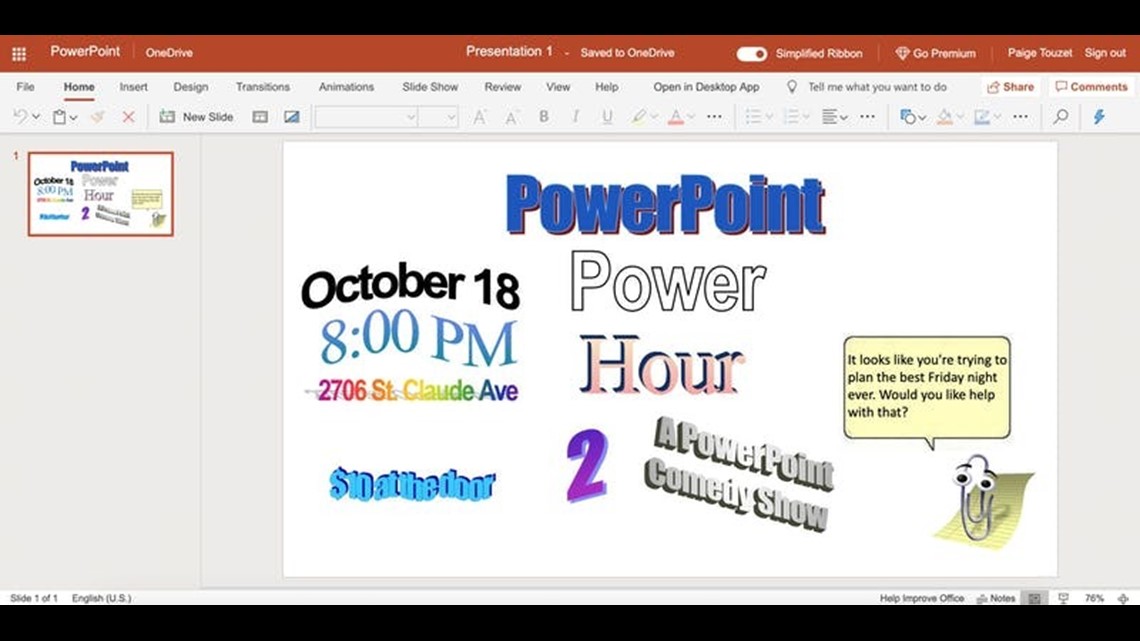Click the Presentation 1 file name
The width and height of the screenshot is (1140, 641).
(509, 52)
